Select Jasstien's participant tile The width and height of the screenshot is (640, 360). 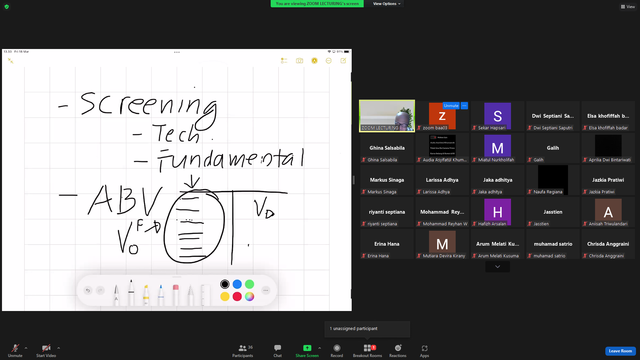553,212
